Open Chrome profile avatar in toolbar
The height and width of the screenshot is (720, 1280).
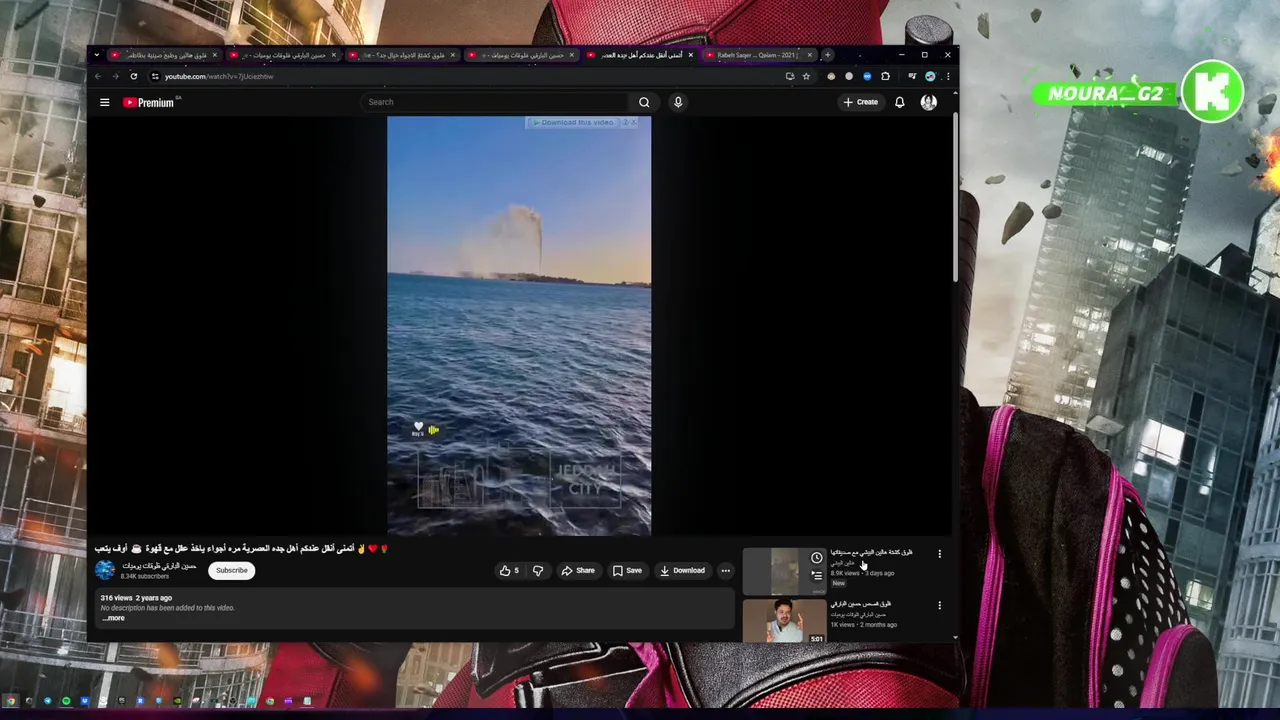click(x=930, y=76)
